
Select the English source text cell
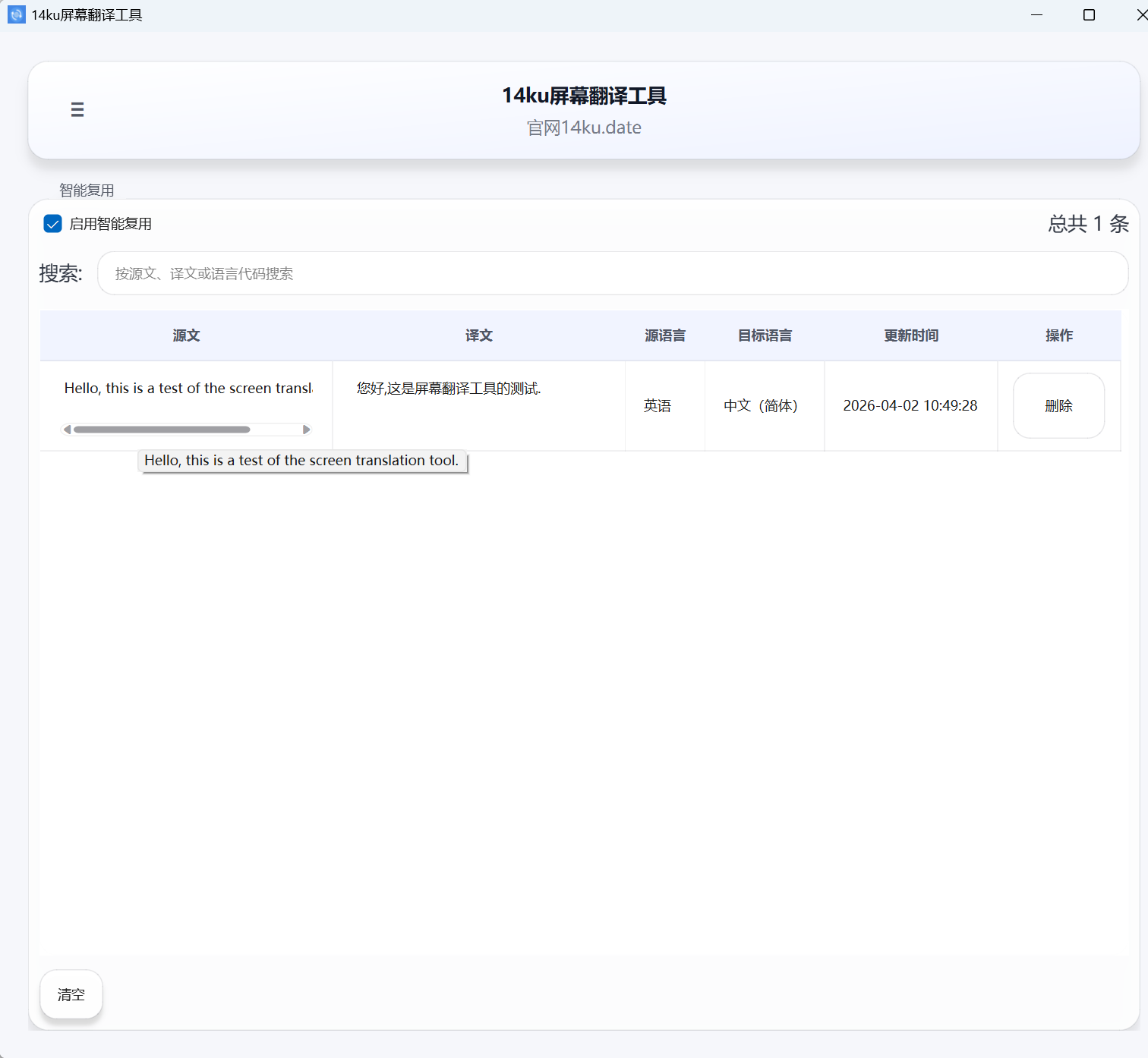[x=186, y=388]
